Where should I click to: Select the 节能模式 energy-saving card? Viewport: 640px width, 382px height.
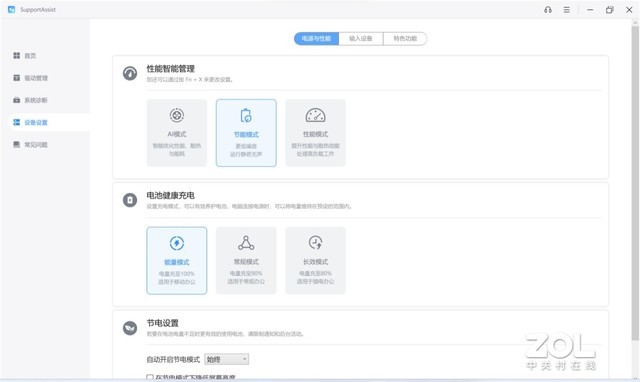246,133
